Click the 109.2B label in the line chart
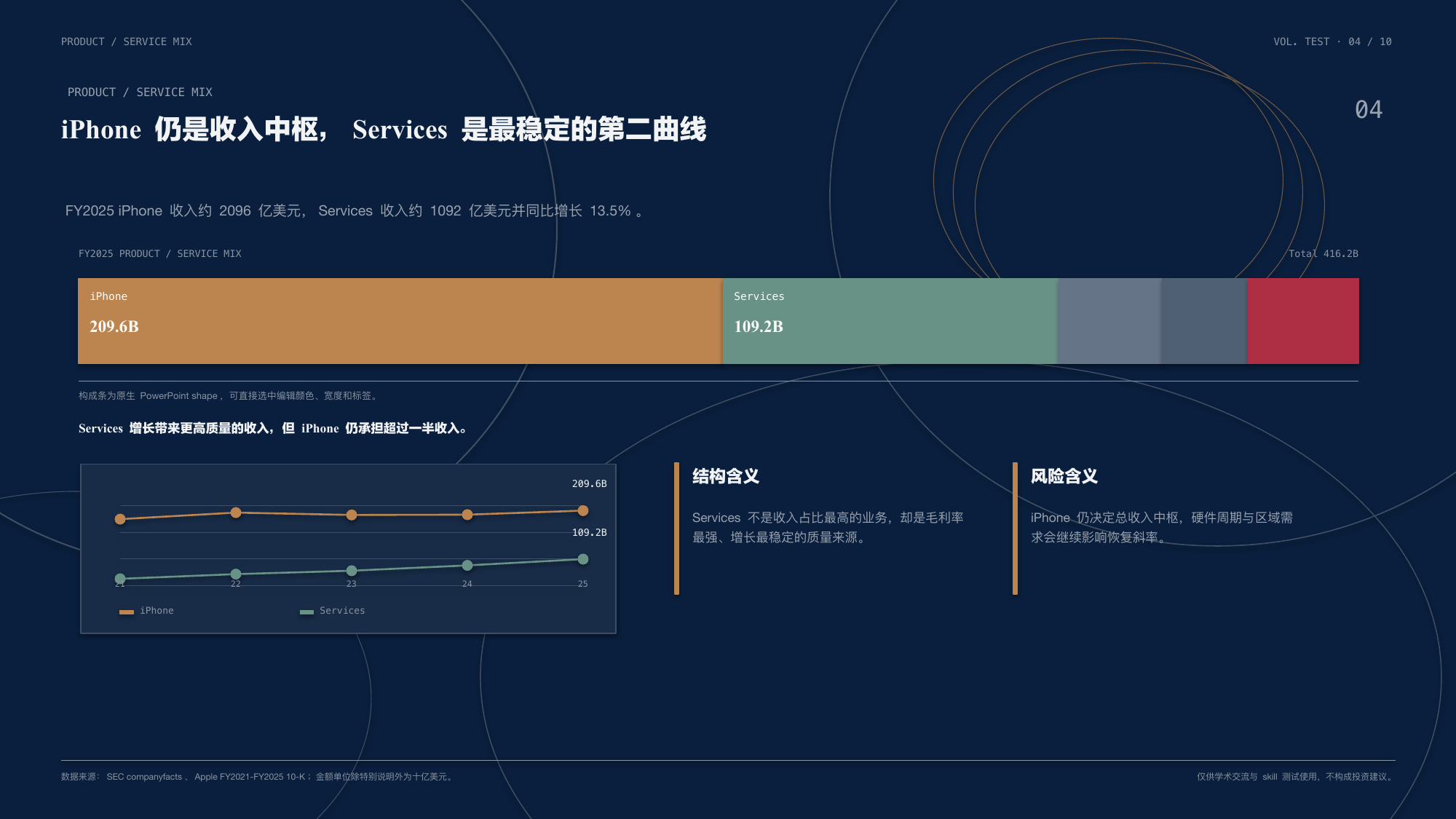The image size is (1456, 819). point(589,532)
